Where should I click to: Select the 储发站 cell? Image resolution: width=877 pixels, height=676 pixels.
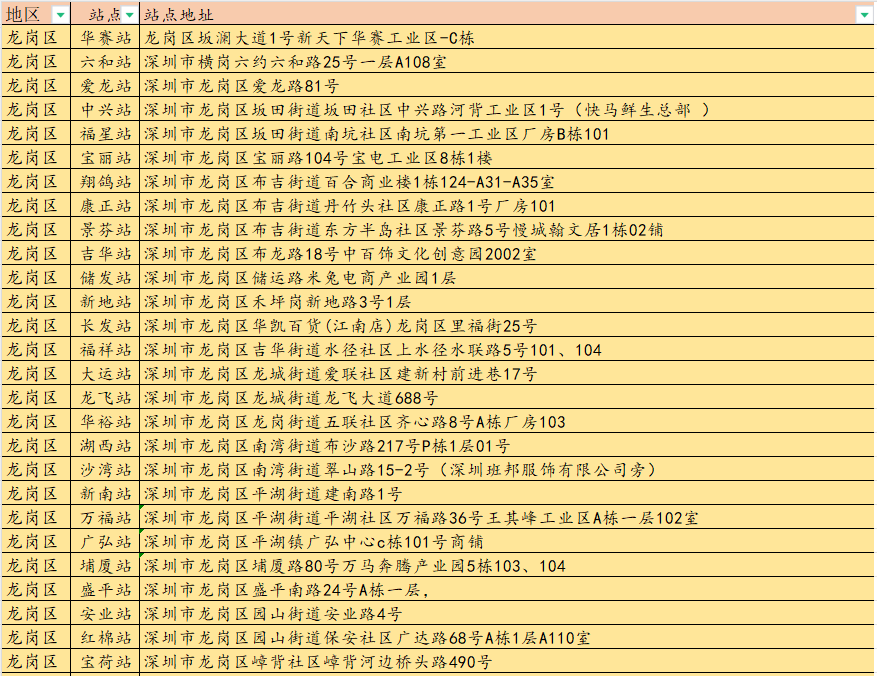tap(105, 278)
